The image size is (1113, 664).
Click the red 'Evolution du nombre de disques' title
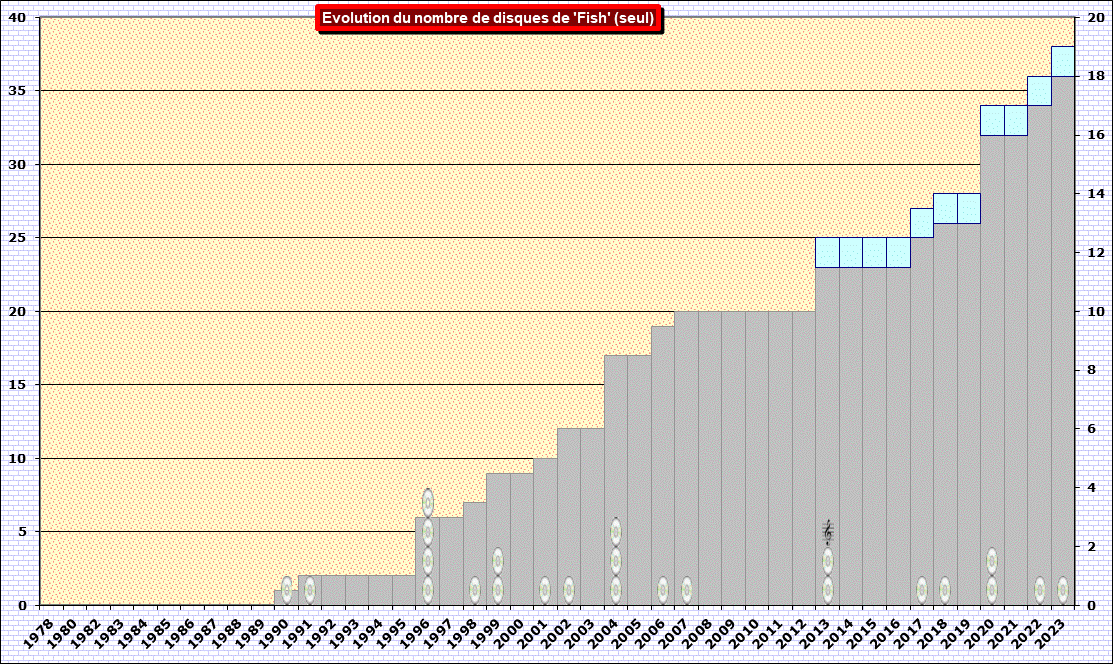[x=488, y=19]
